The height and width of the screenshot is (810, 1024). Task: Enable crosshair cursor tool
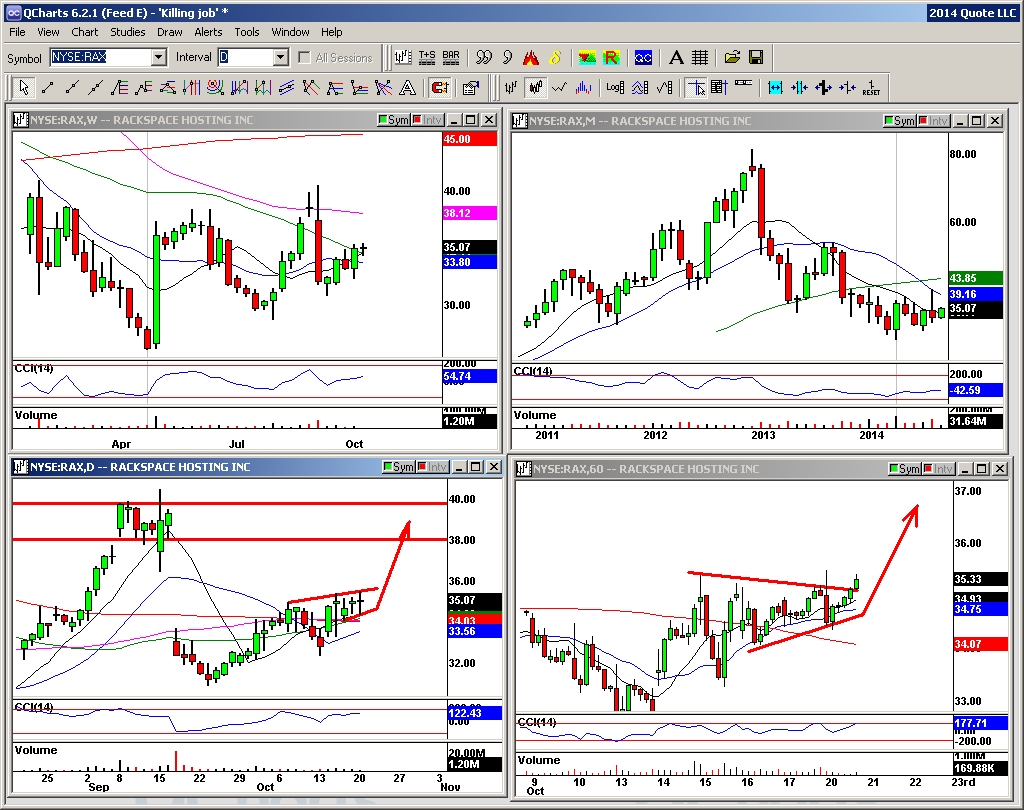pyautogui.click(x=696, y=87)
